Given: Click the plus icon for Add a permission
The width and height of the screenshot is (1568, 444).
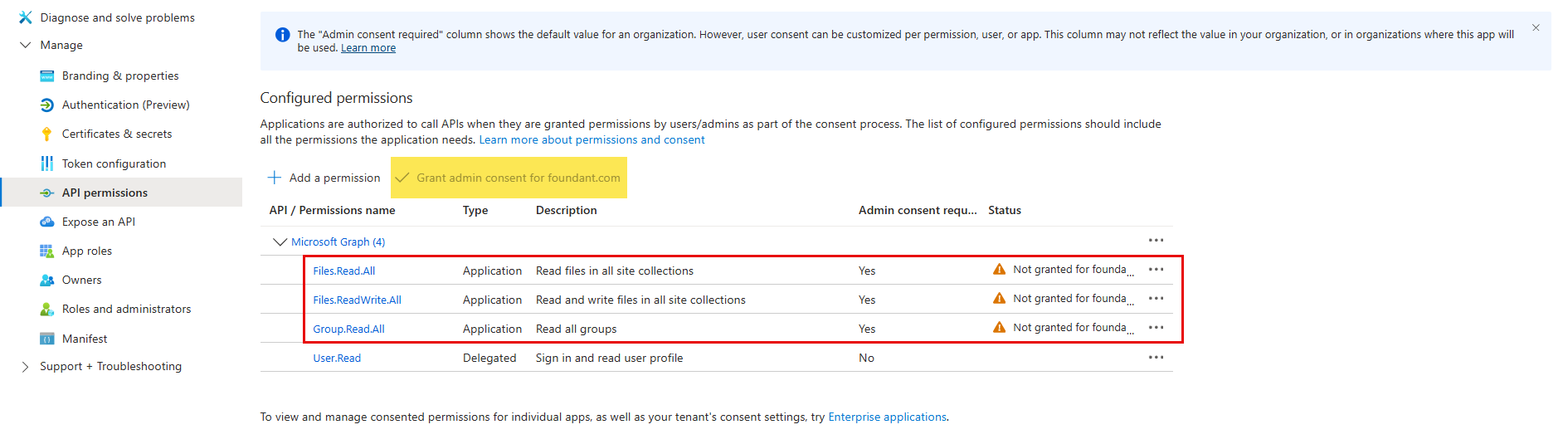Looking at the screenshot, I should tap(275, 178).
